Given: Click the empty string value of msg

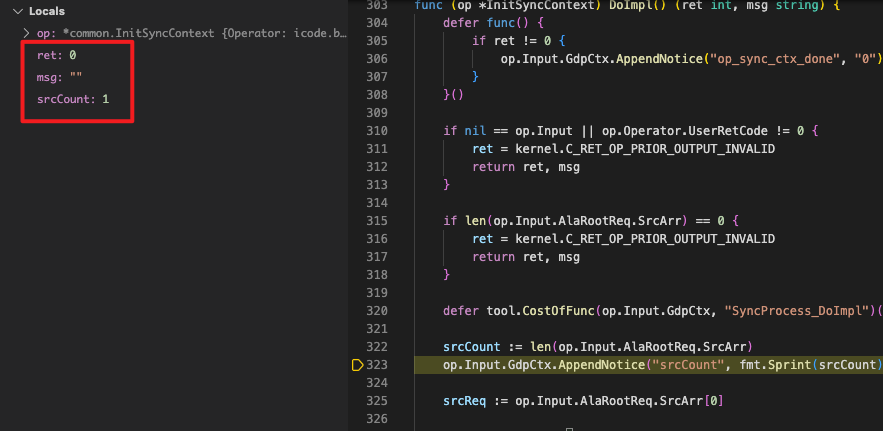Looking at the screenshot, I should (x=76, y=79).
